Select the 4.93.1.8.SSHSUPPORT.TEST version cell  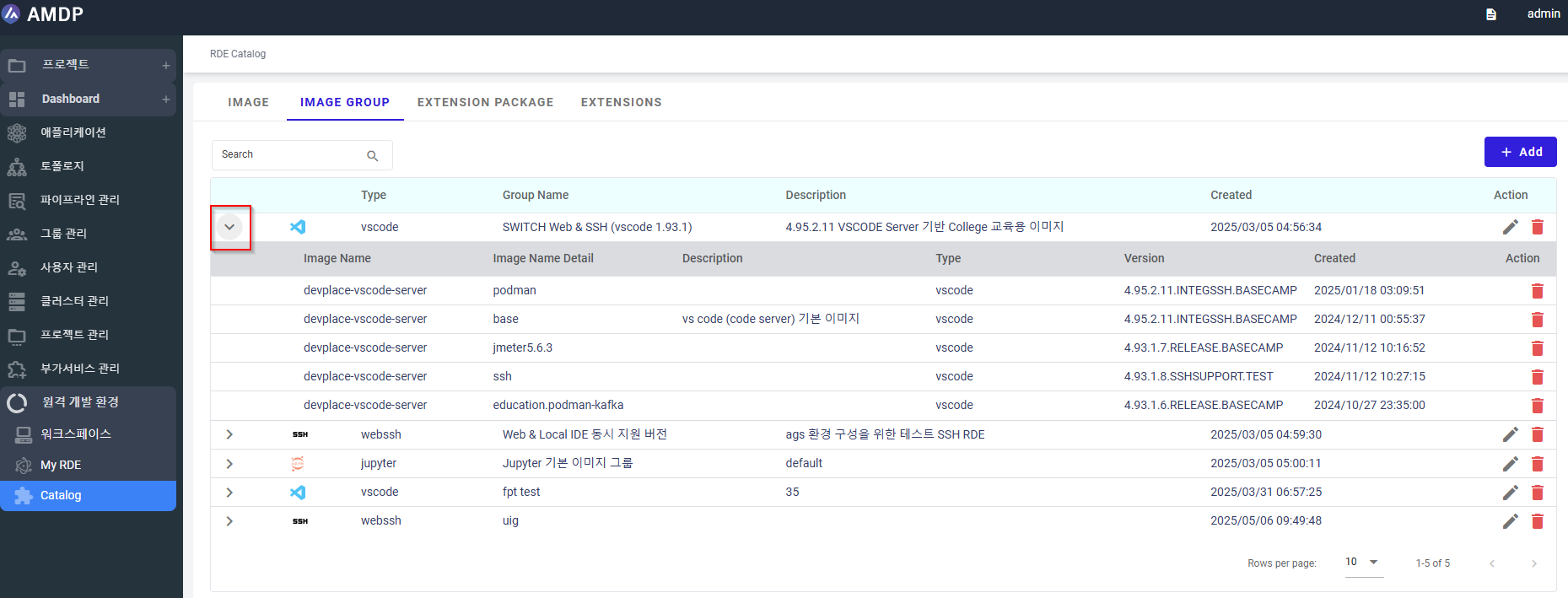pos(1199,376)
